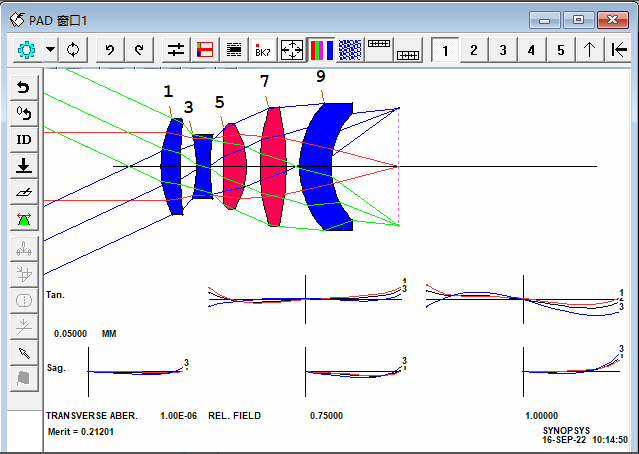This screenshot has width=639, height=454.
Task: Click the undo arrow in top toolbar
Action: tap(110, 50)
